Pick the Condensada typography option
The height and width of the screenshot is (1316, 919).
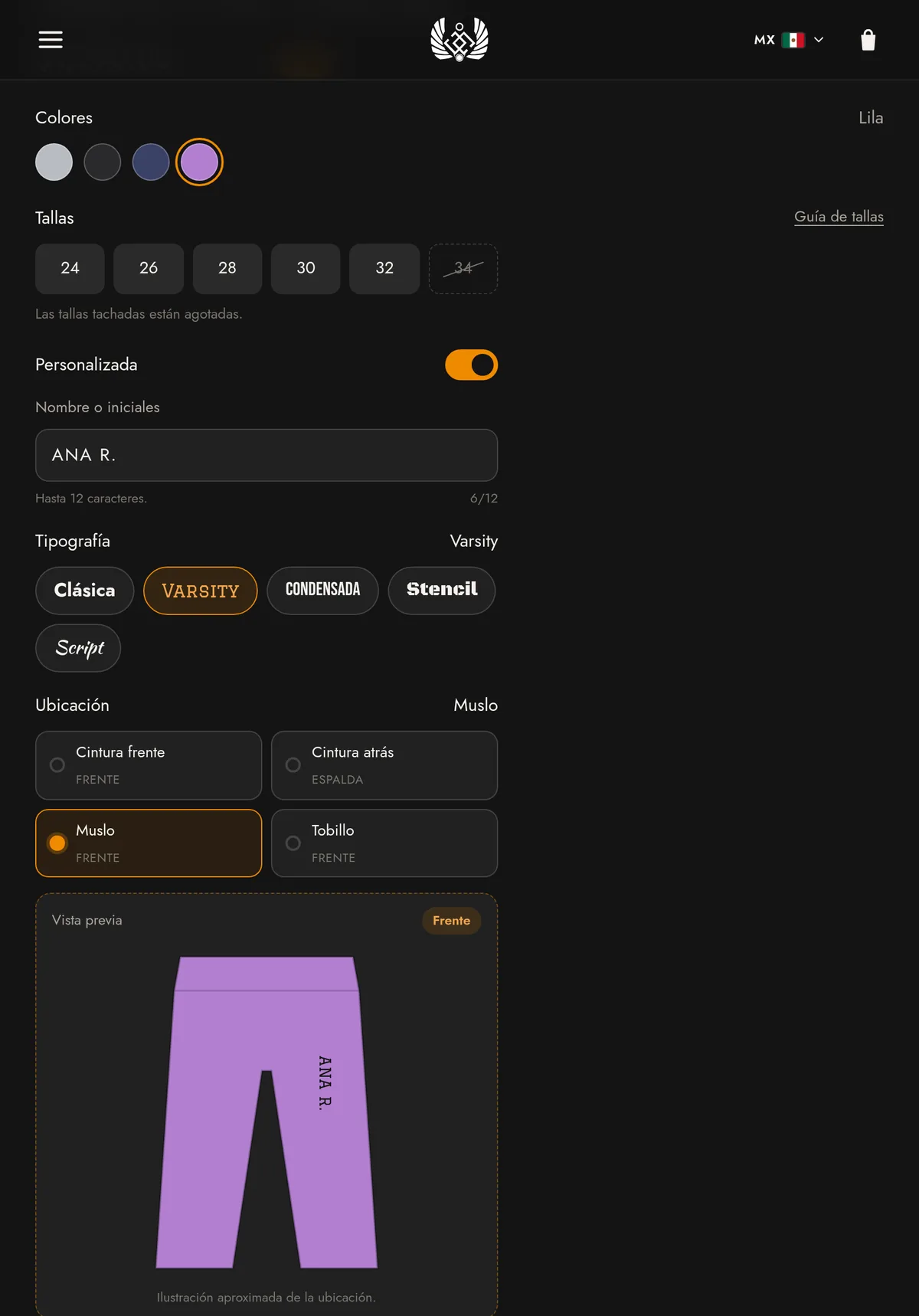(x=323, y=591)
